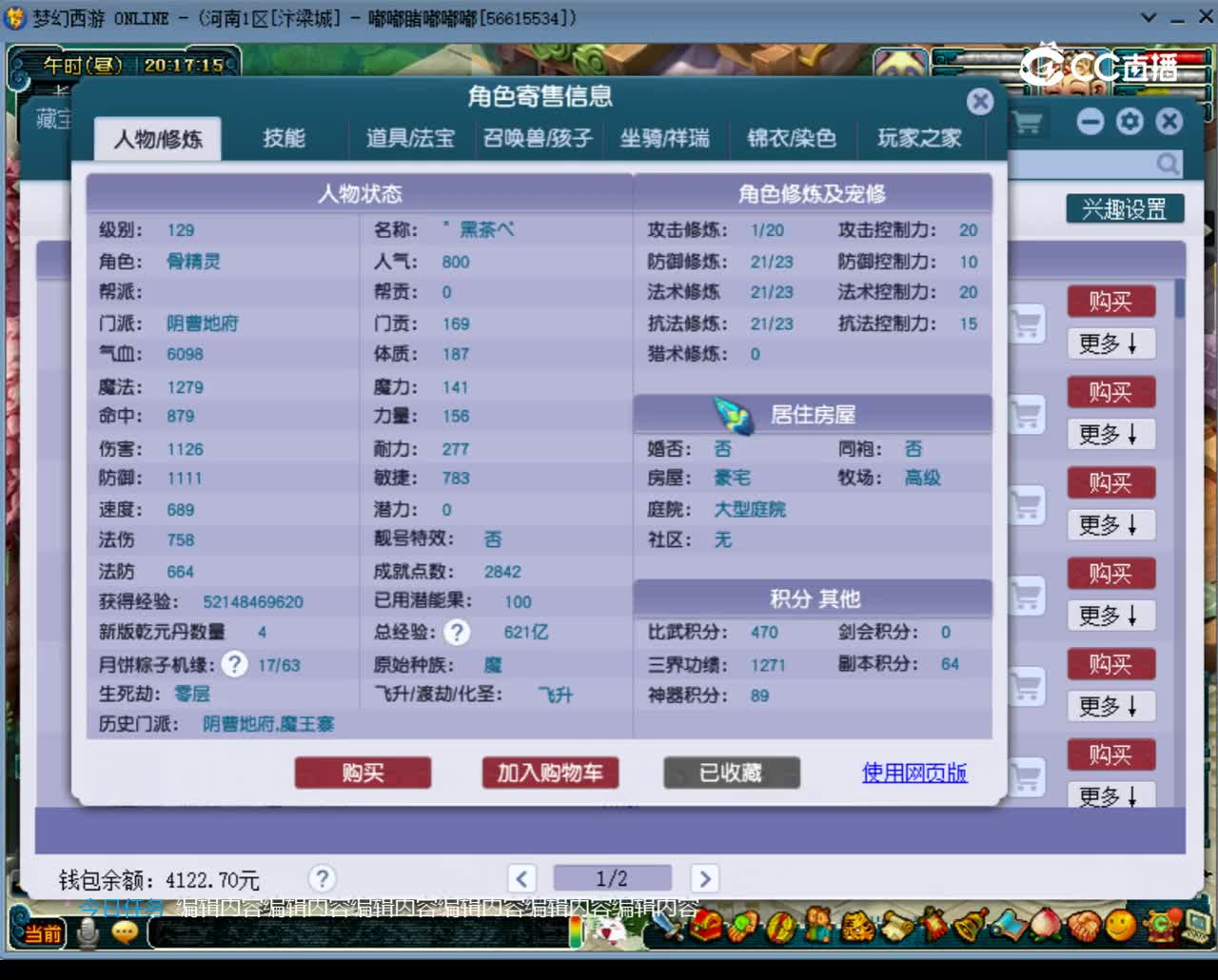This screenshot has width=1218, height=980.
Task: Click the 加入购物车 button
Action: 550,773
